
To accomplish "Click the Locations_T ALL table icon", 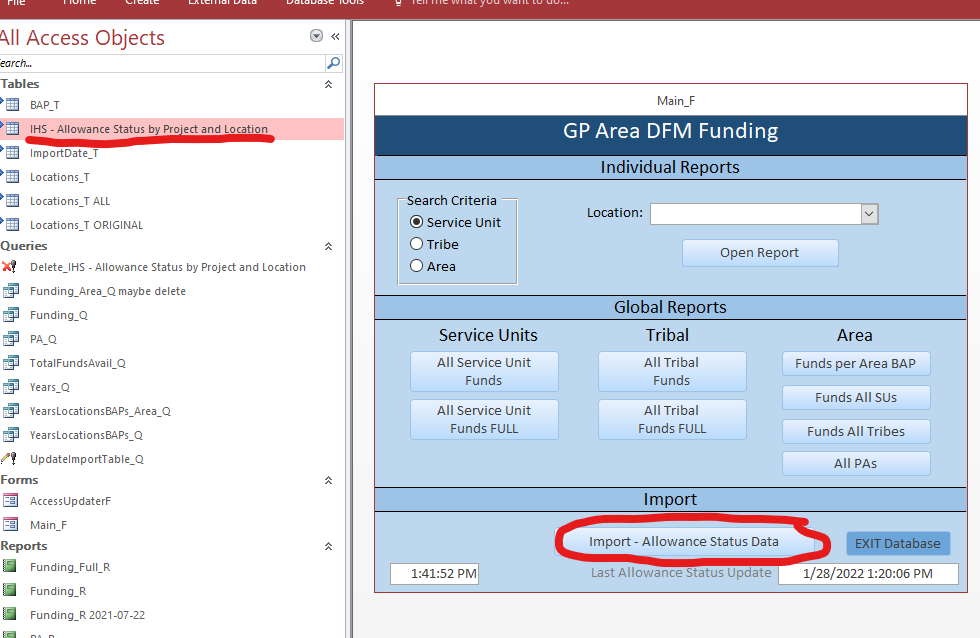I will 12,201.
